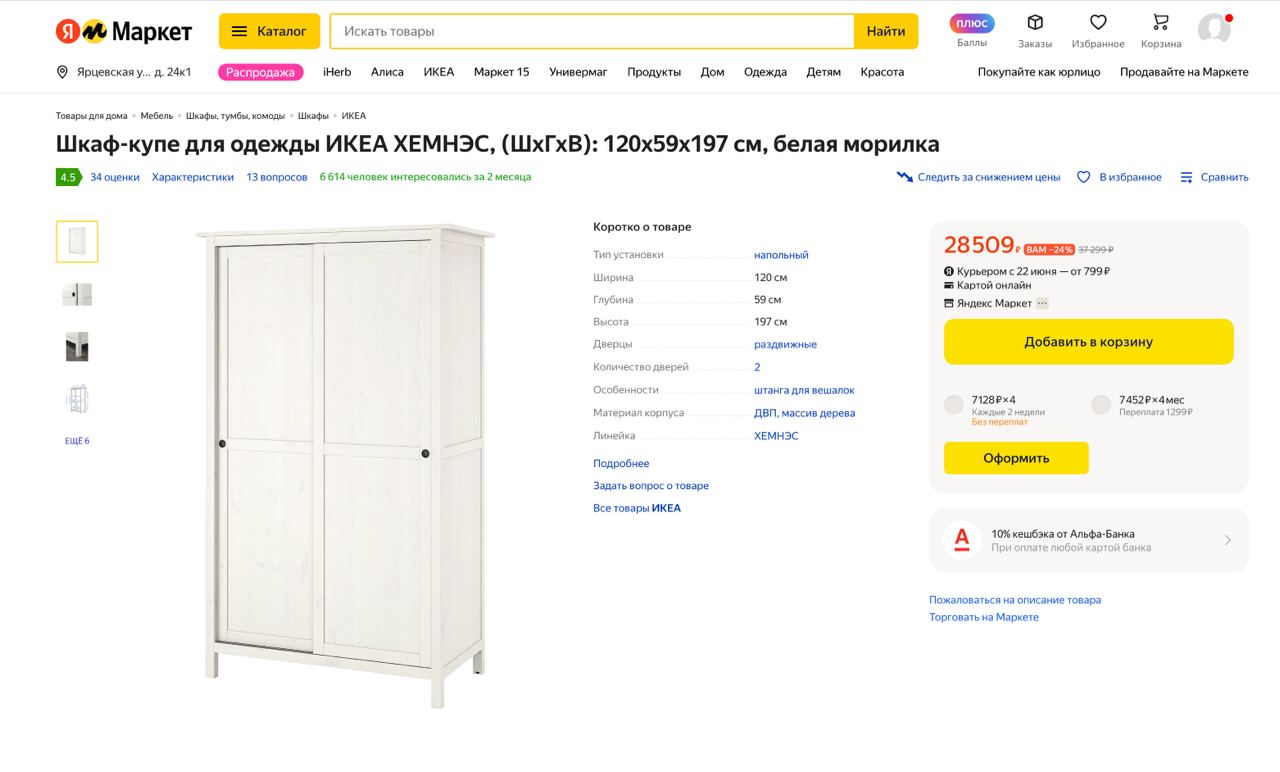Click the user profile avatar
This screenshot has width=1280, height=772.
pos(1214,29)
